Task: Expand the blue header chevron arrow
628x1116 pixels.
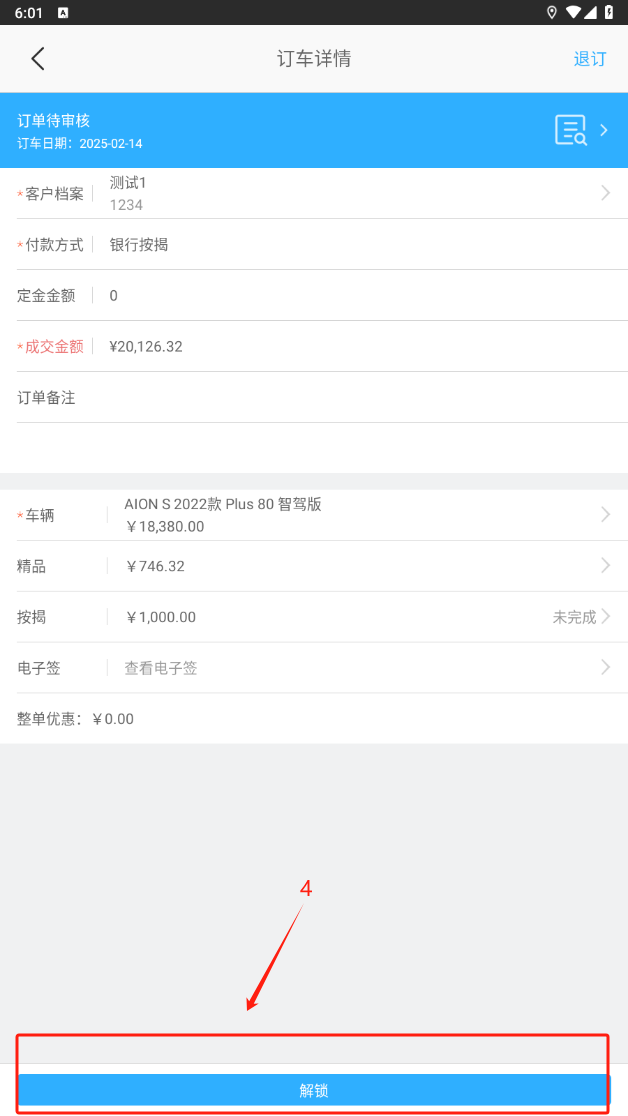Action: [604, 130]
